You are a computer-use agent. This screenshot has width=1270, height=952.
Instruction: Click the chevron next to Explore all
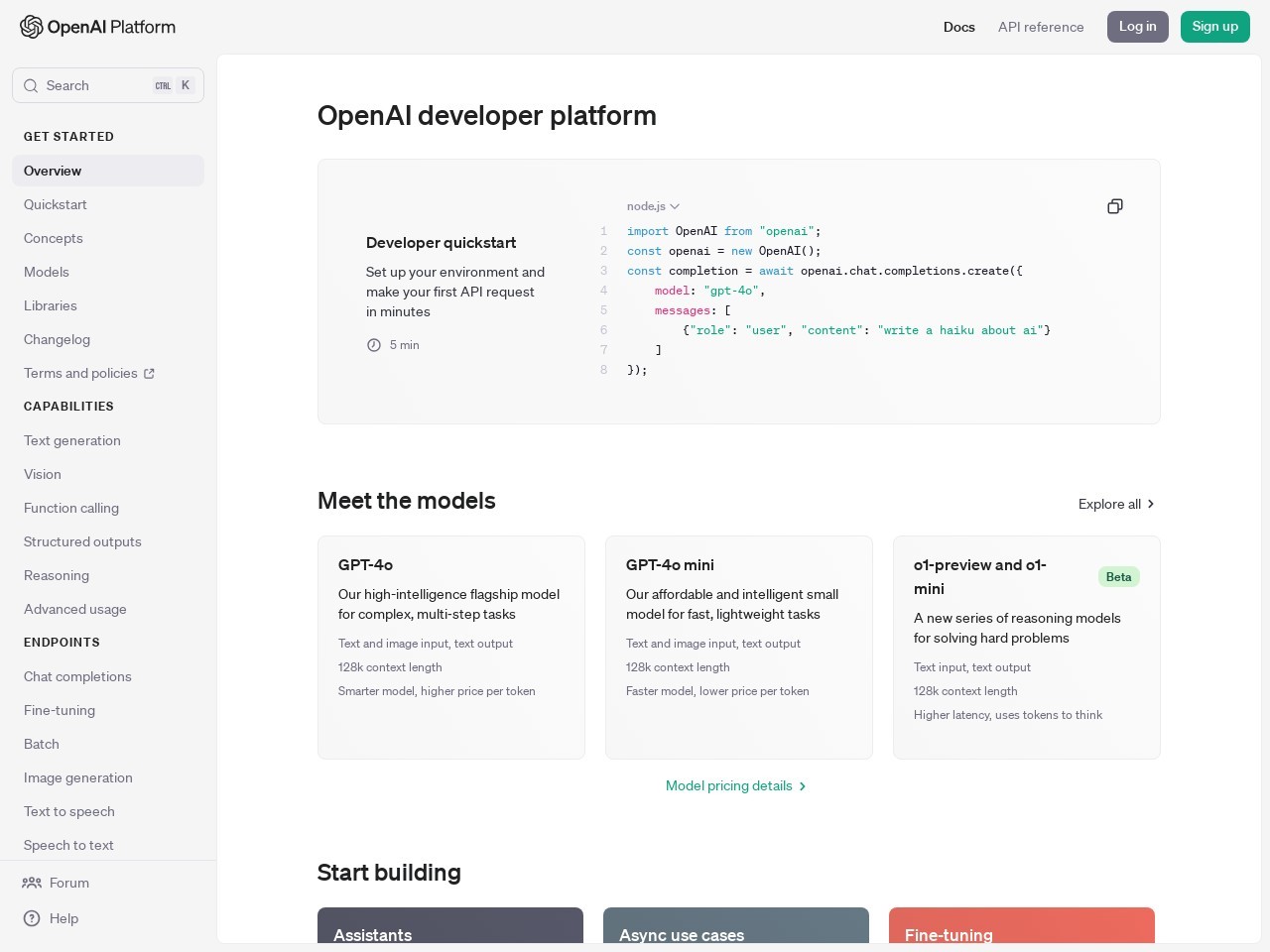1151,504
